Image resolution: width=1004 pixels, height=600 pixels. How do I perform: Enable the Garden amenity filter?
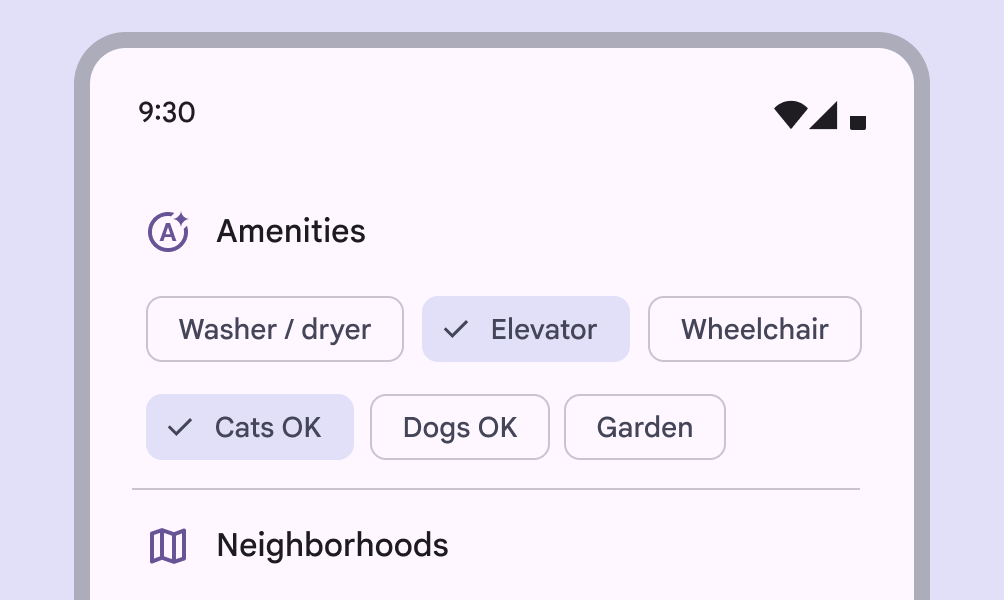tap(644, 427)
